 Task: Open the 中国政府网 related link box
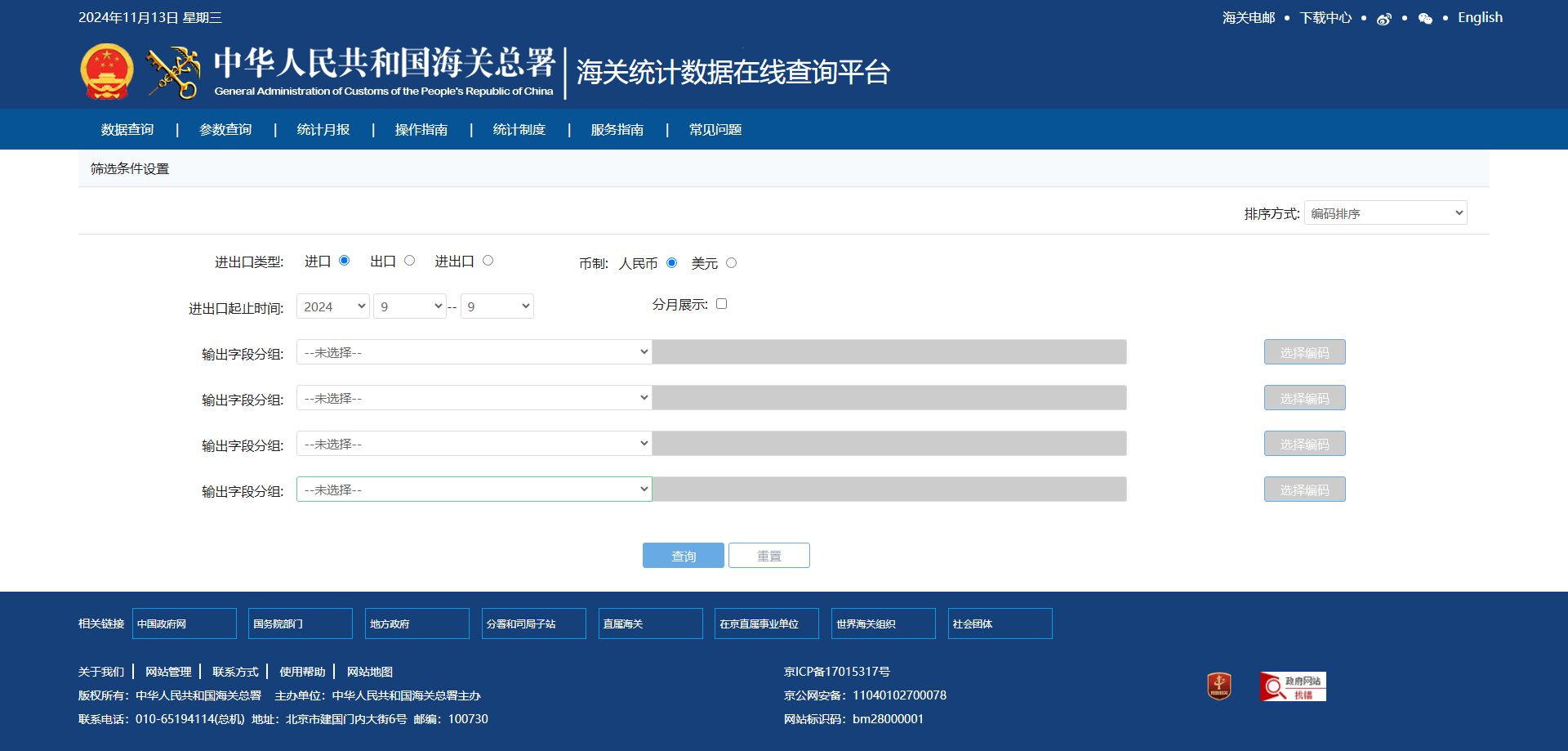tap(185, 624)
